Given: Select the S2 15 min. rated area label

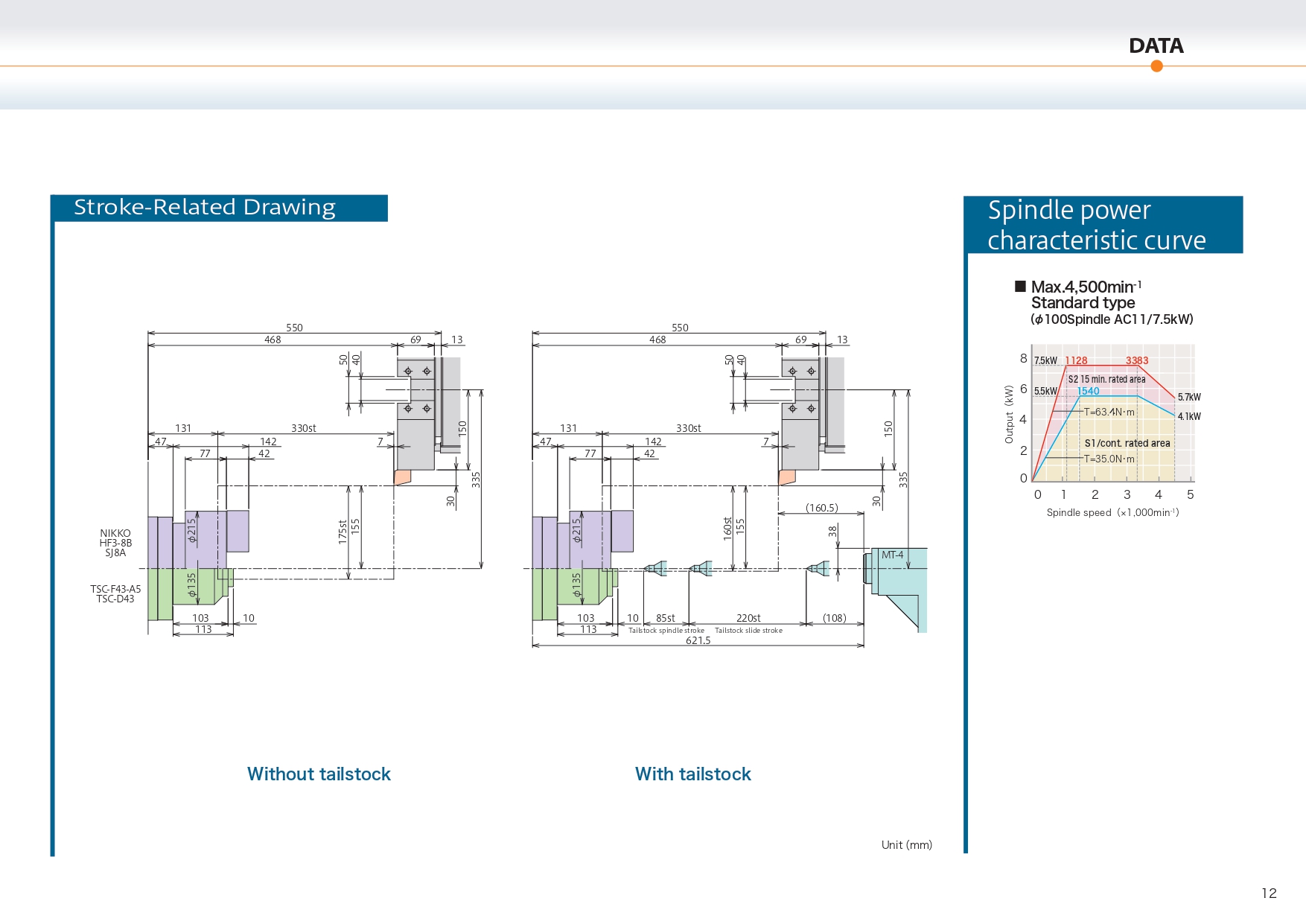Looking at the screenshot, I should (x=1107, y=379).
